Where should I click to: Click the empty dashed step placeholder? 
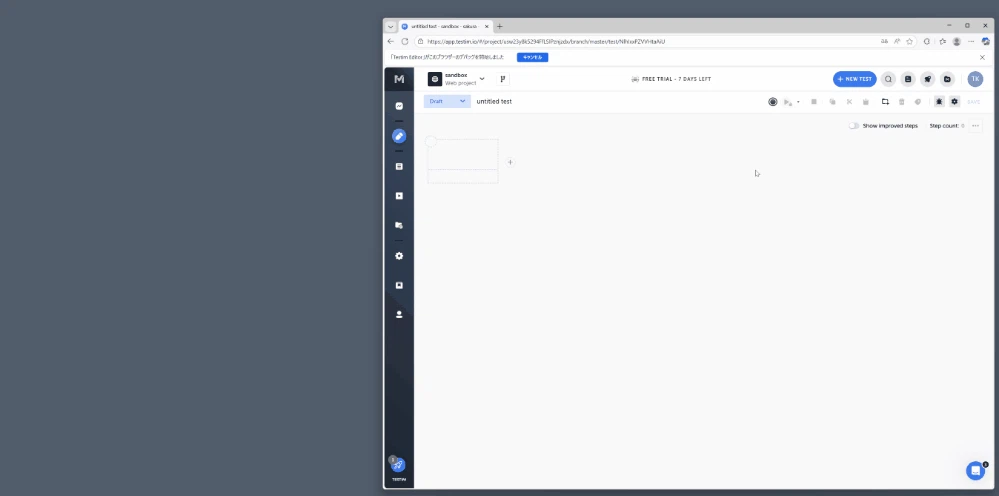(463, 161)
